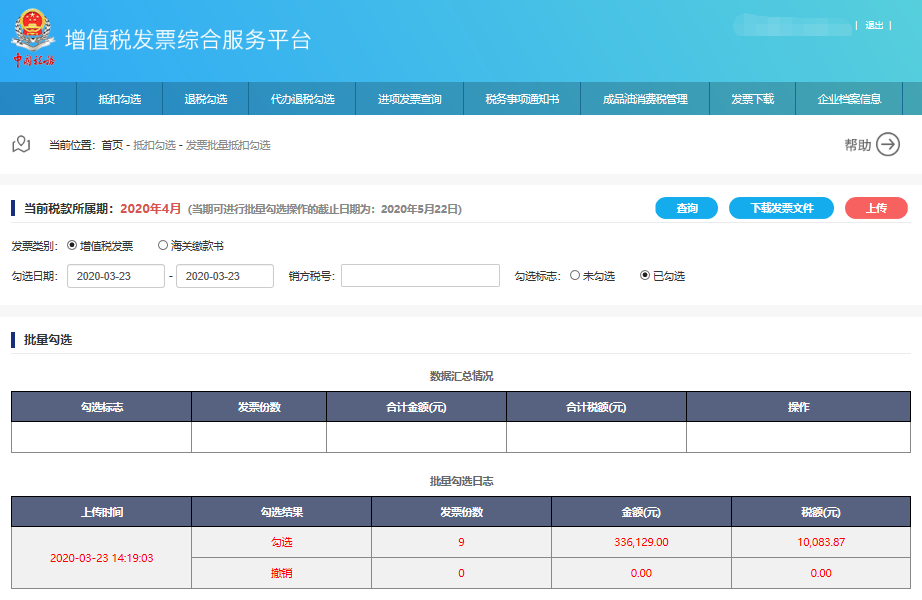Click the red 撤销 result cell

[x=282, y=573]
